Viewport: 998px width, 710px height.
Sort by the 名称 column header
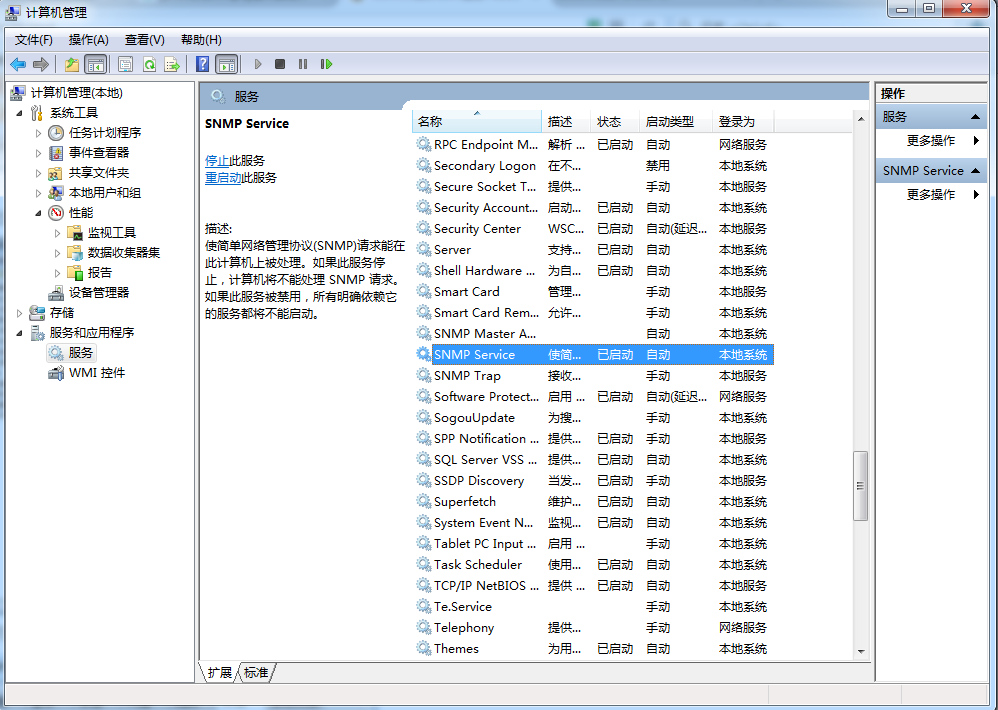click(x=477, y=122)
